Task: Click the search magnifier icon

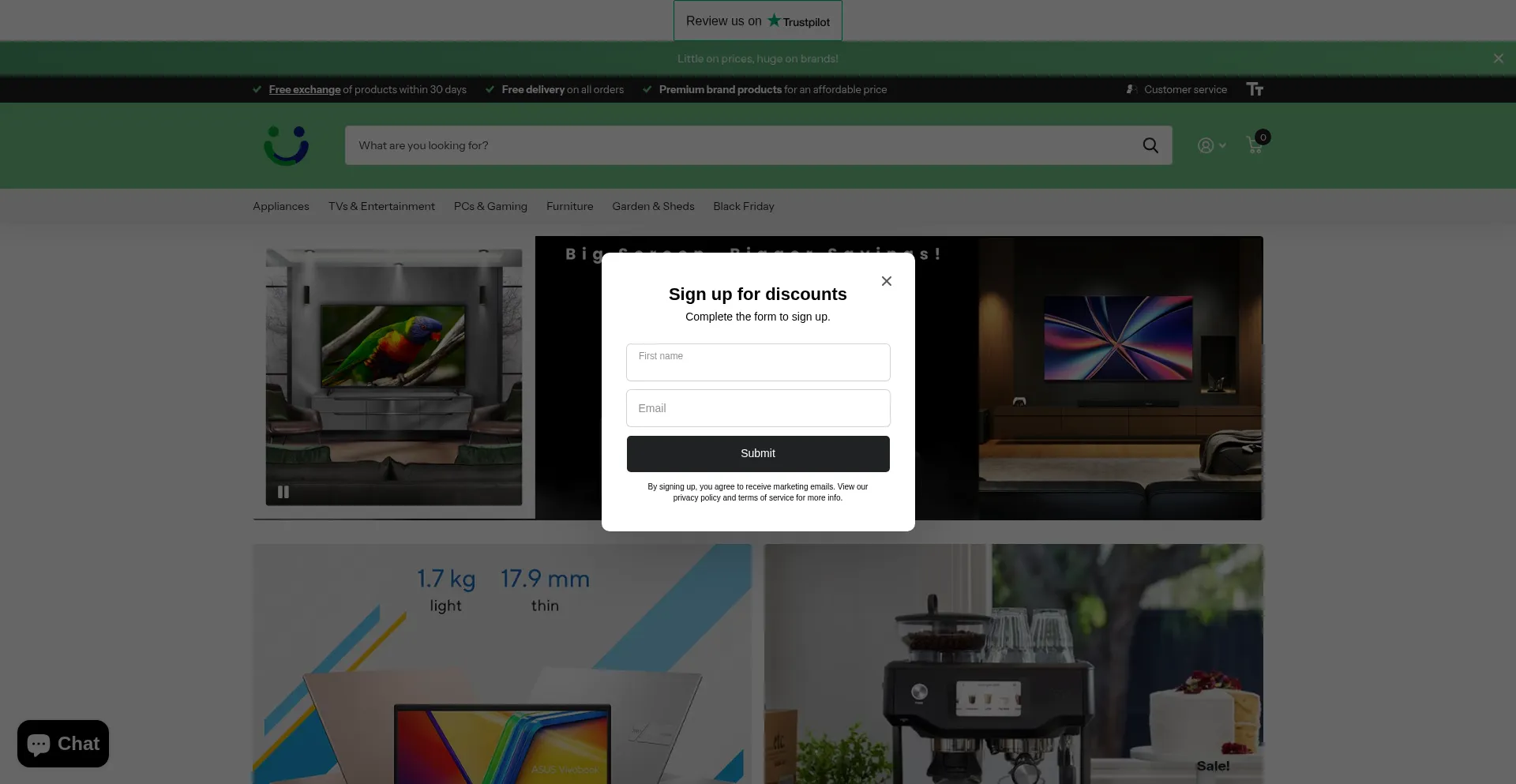Action: [x=1150, y=145]
